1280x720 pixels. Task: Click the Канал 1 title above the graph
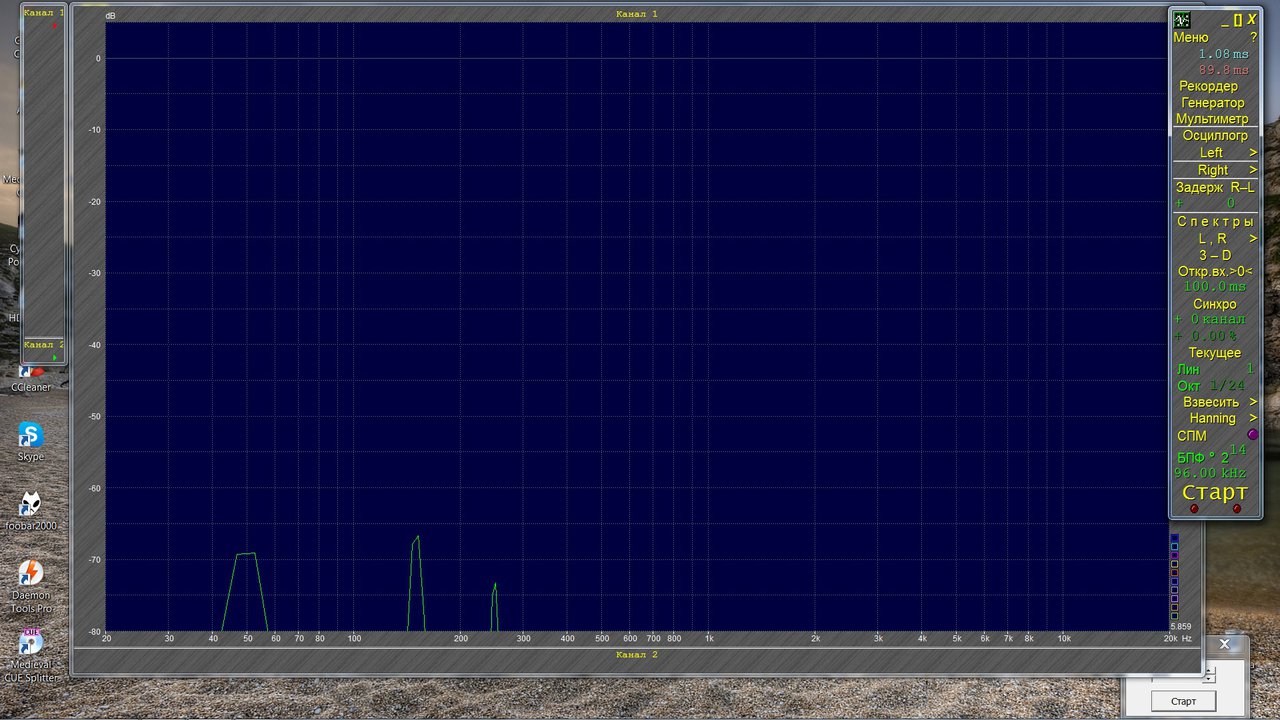(x=637, y=14)
